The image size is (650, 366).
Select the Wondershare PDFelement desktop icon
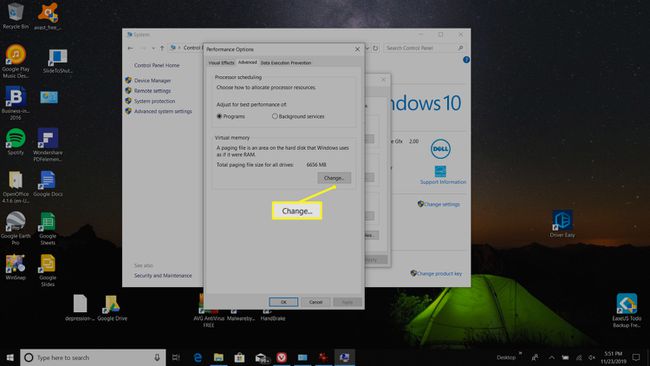coord(48,145)
